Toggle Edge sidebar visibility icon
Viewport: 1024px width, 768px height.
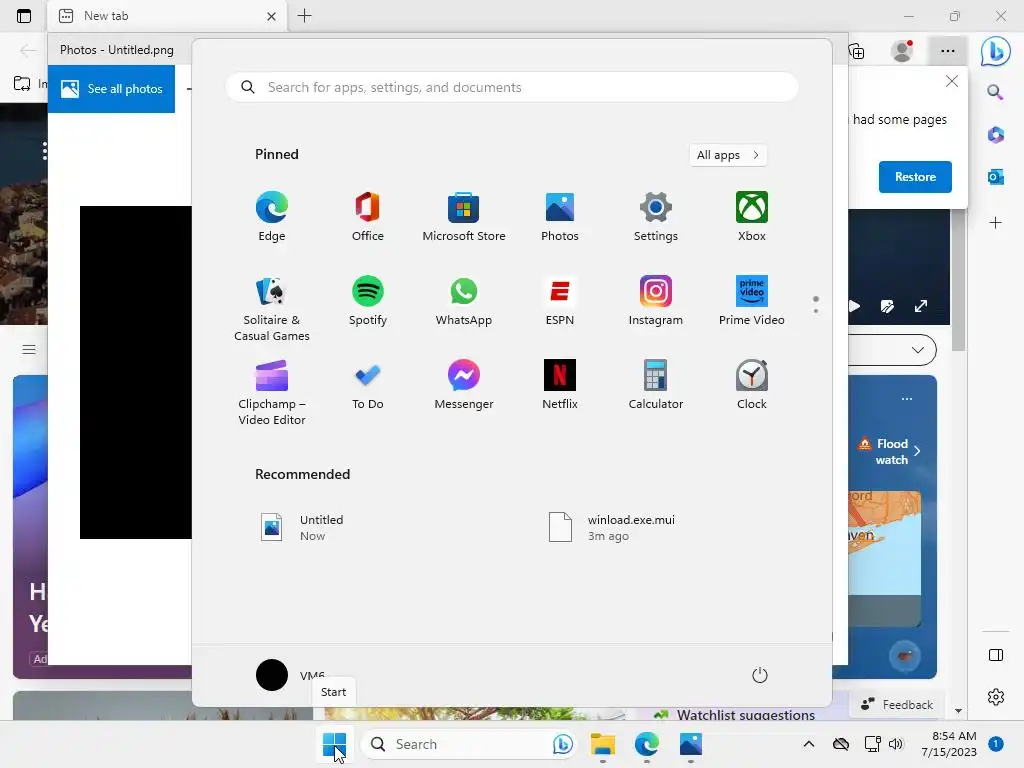[995, 655]
